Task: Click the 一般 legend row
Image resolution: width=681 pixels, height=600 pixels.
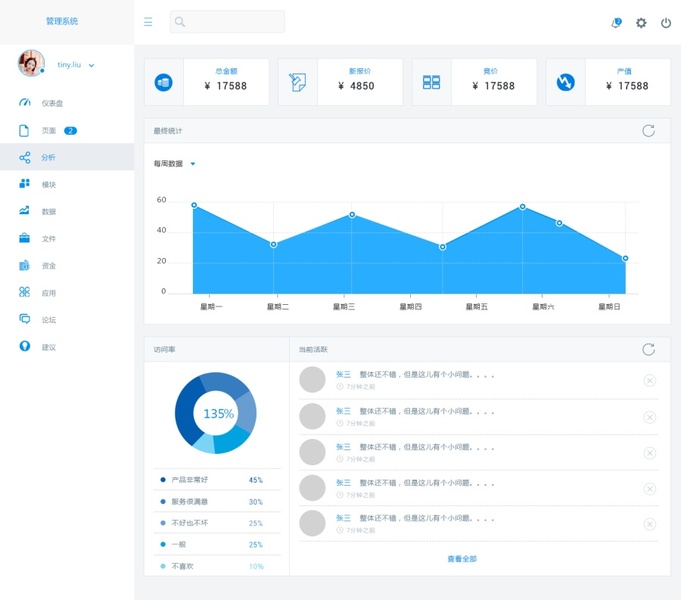Action: [217, 544]
